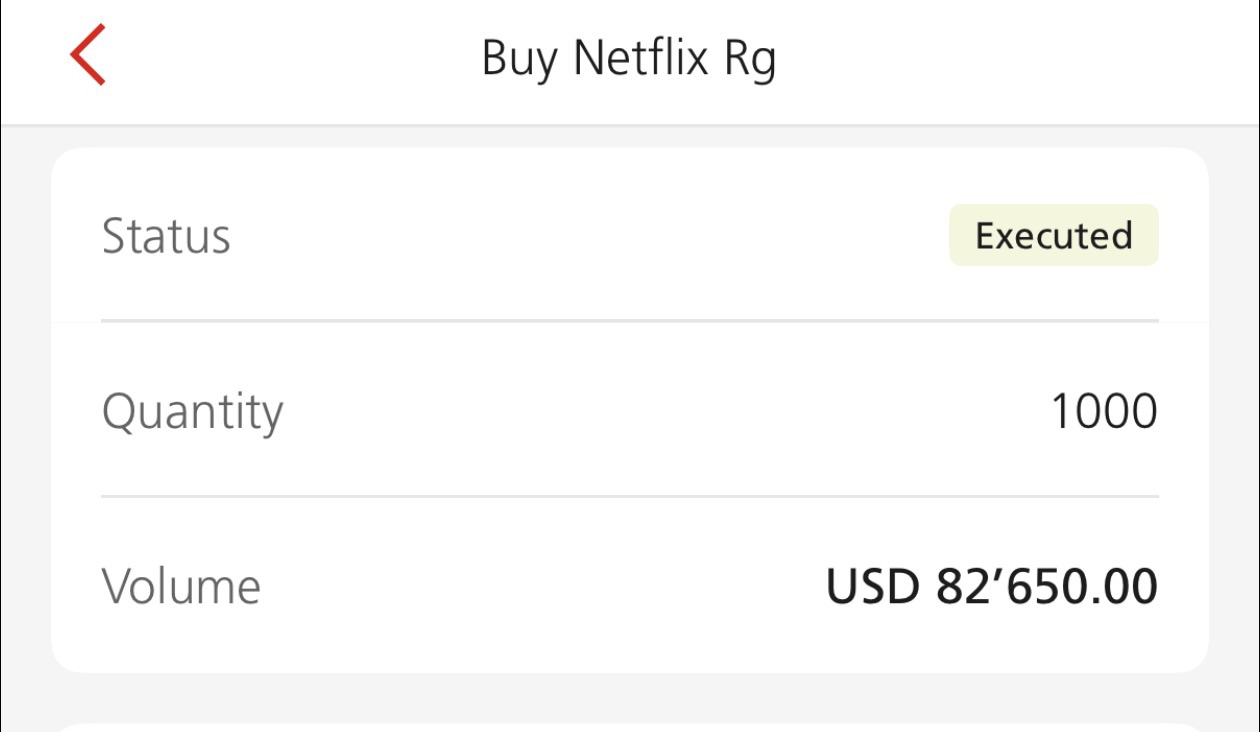The image size is (1260, 732).
Task: Click the "USD" currency code in Volume
Action: (872, 586)
